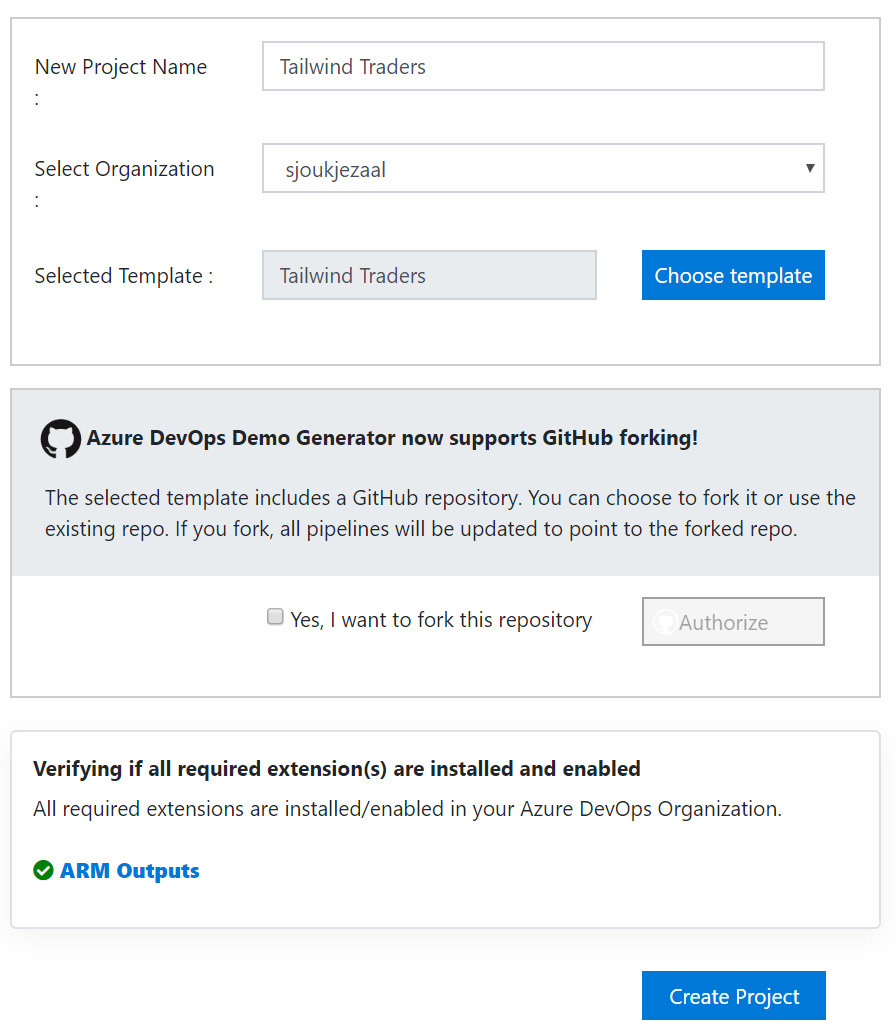Open the sjoukjezaal organization combo box
This screenshot has width=896, height=1032.
click(530, 169)
